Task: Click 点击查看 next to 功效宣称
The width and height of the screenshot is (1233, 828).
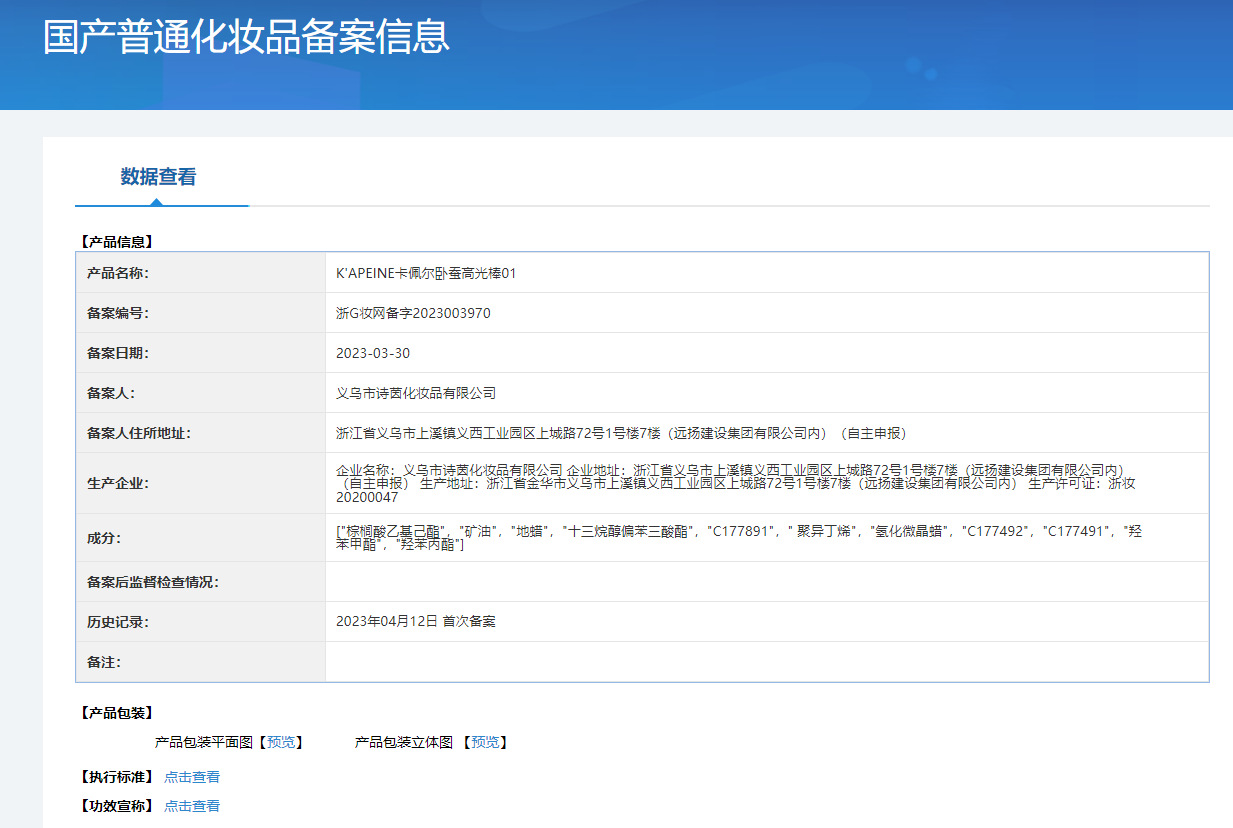Action: pyautogui.click(x=192, y=806)
